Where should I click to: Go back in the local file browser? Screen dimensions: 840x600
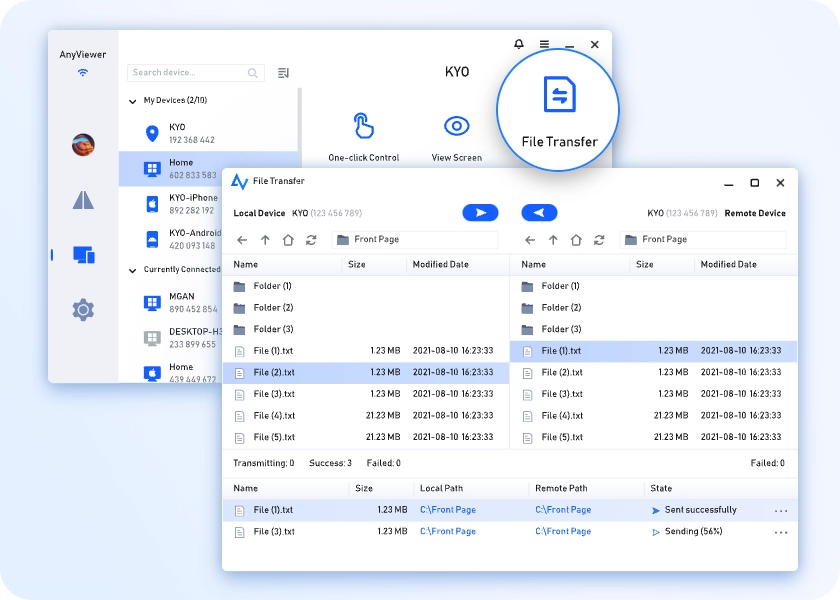pyautogui.click(x=242, y=240)
